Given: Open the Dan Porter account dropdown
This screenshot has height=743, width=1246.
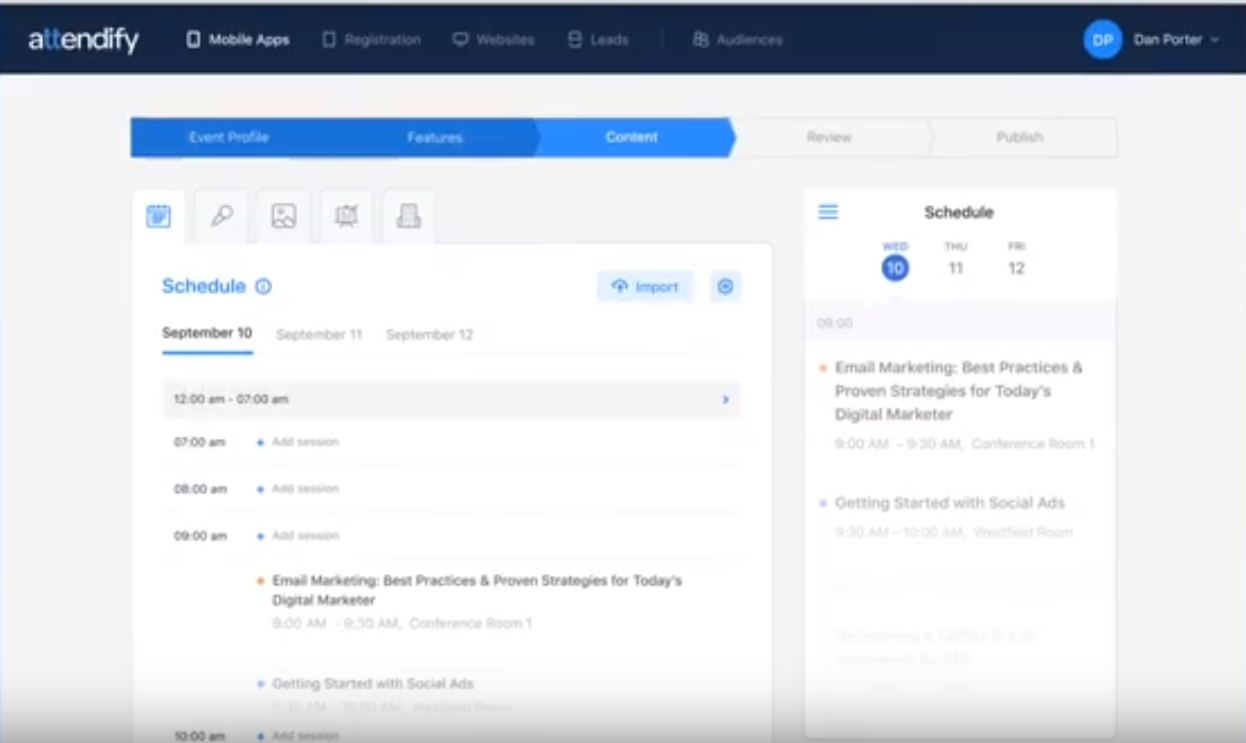Looking at the screenshot, I should pos(1152,40).
